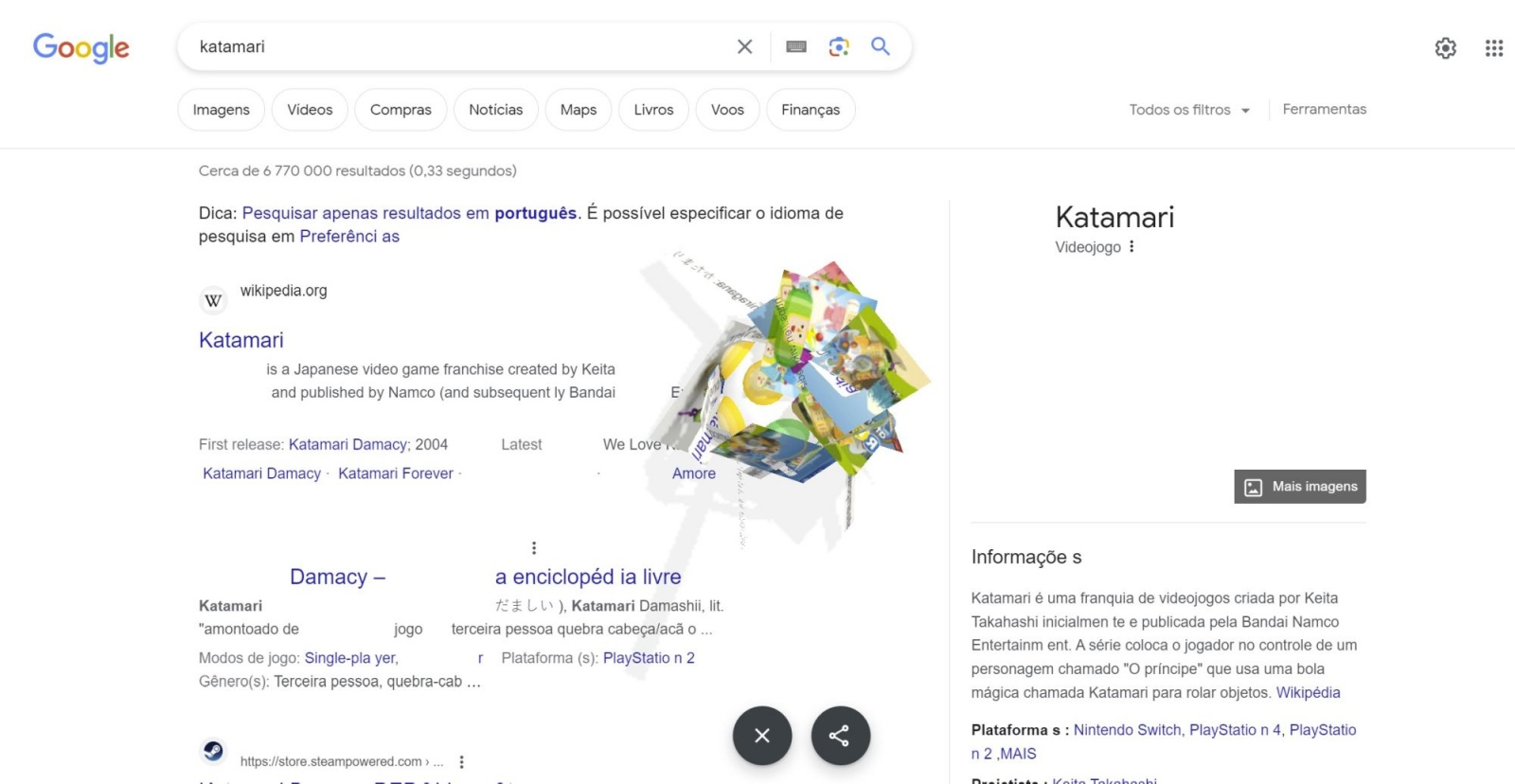
Task: Click the Google logo
Action: point(81,47)
